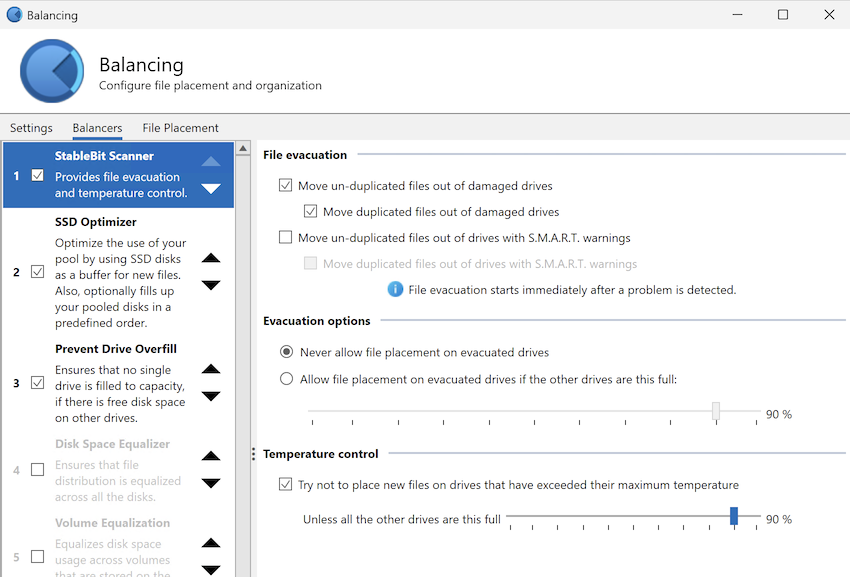This screenshot has height=577, width=850.
Task: Move Disk Space Equalizer up
Action: click(211, 456)
